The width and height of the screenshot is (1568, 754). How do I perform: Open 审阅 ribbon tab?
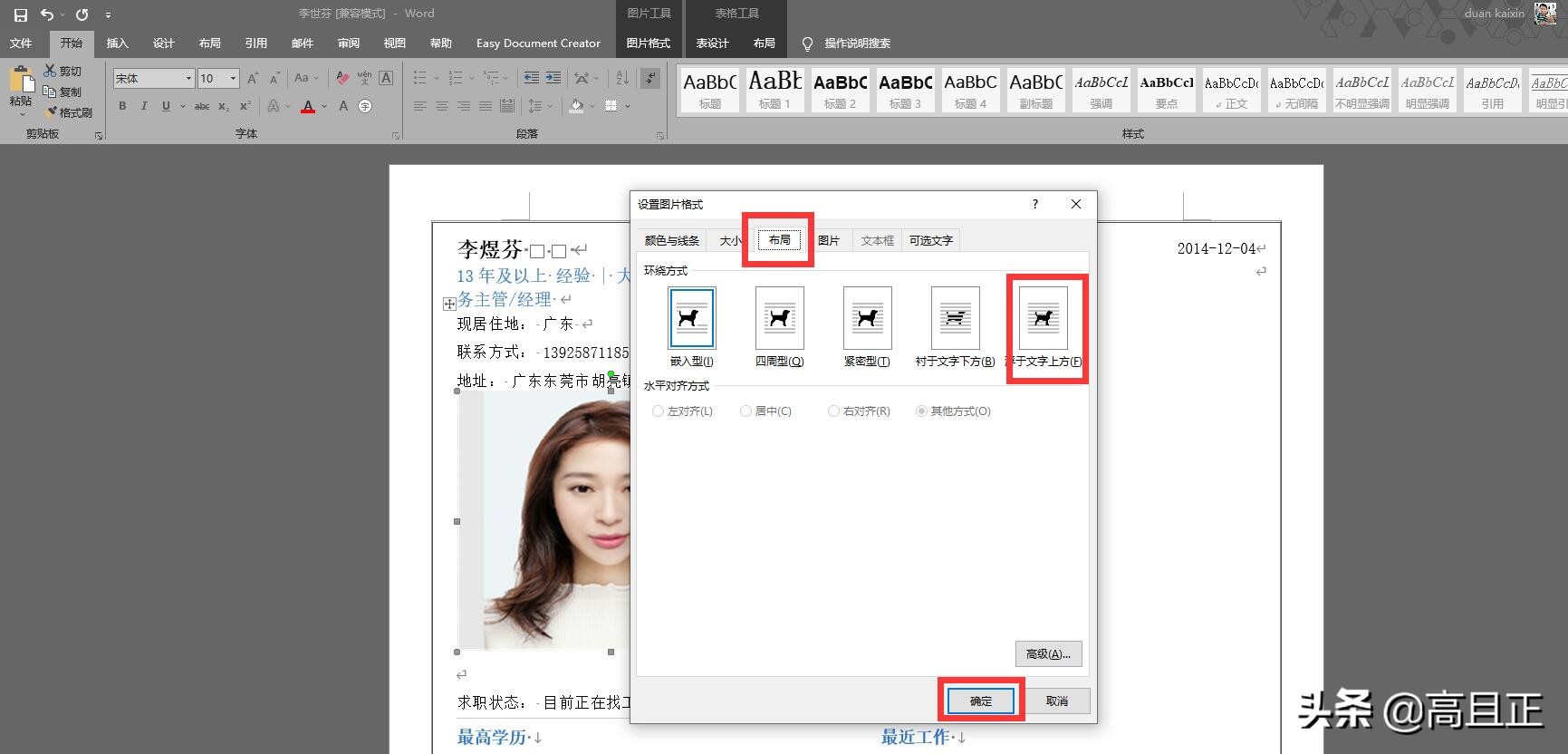coord(349,43)
